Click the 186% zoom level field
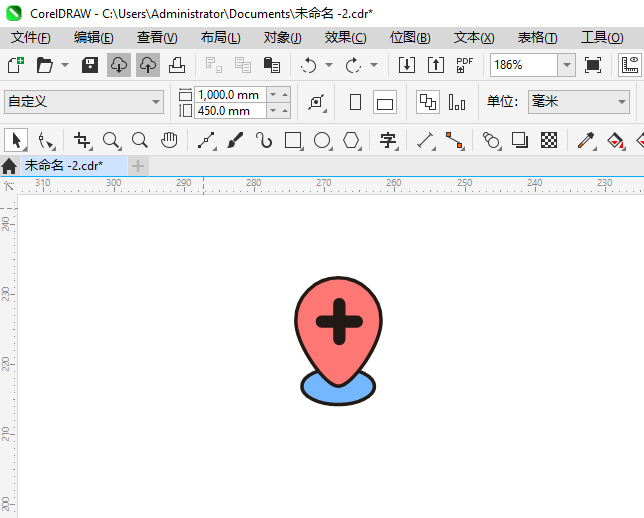Image resolution: width=644 pixels, height=518 pixels. (x=524, y=65)
